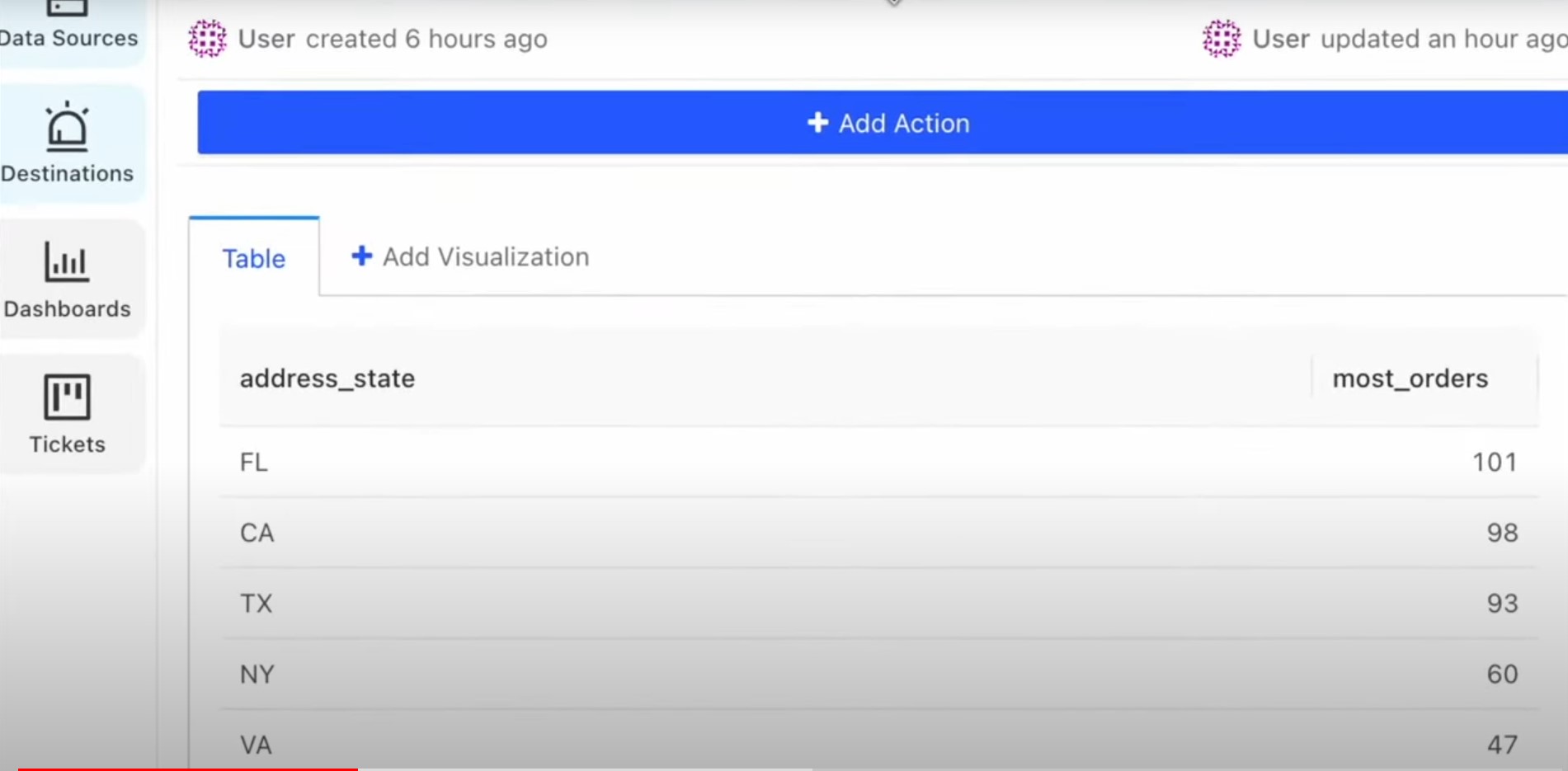Click the Add Action button
Viewport: 1568px width, 771px height.
(x=883, y=123)
